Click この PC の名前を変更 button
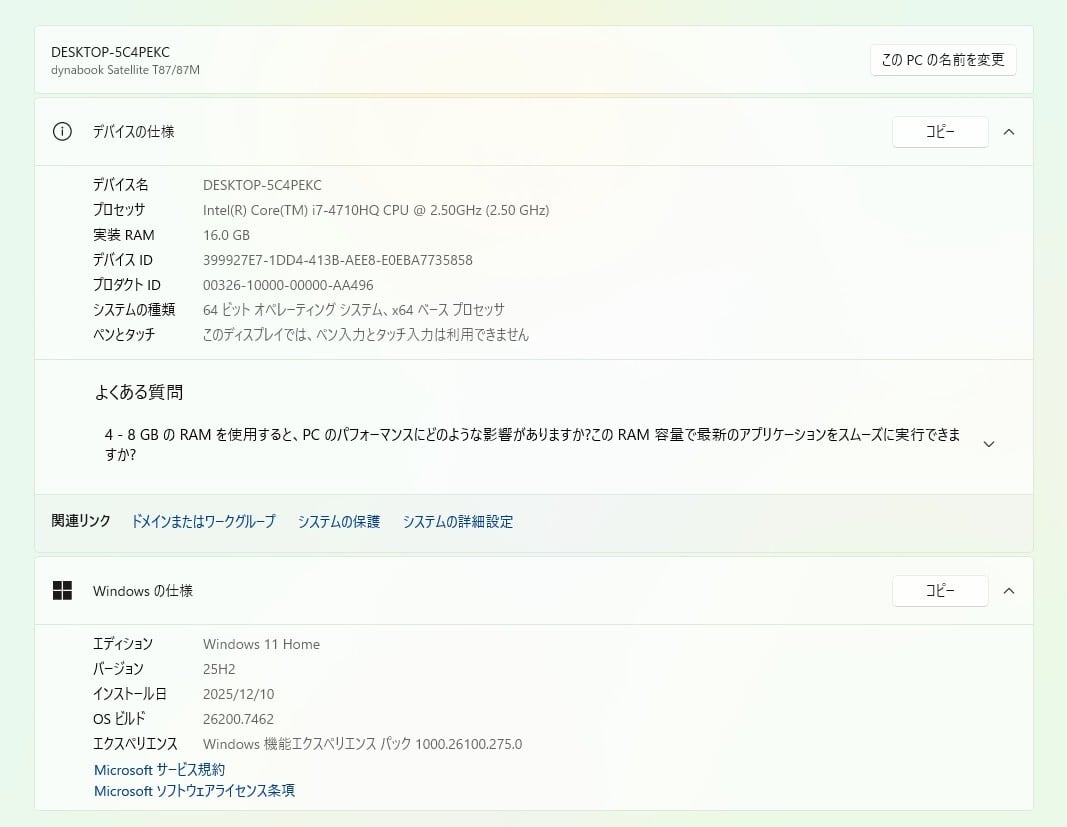1067x827 pixels. (x=942, y=60)
